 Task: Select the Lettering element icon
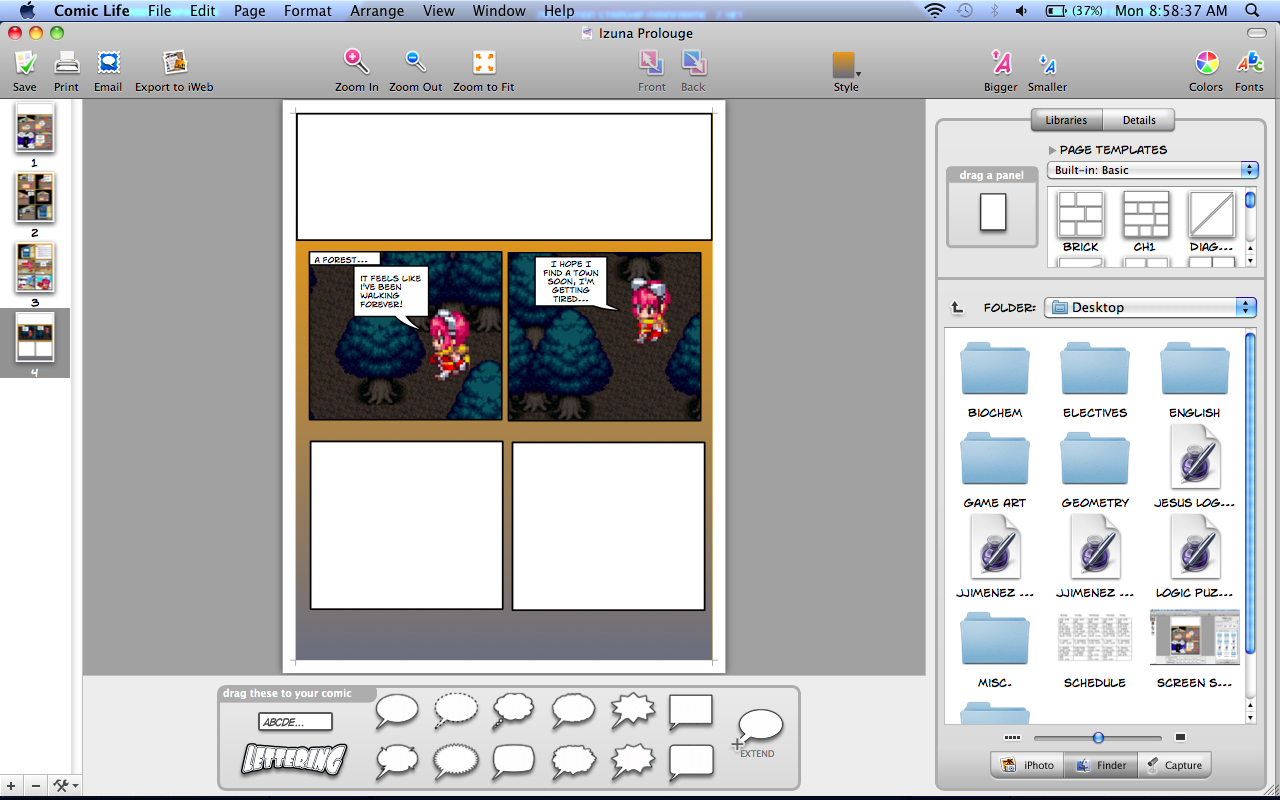click(294, 760)
